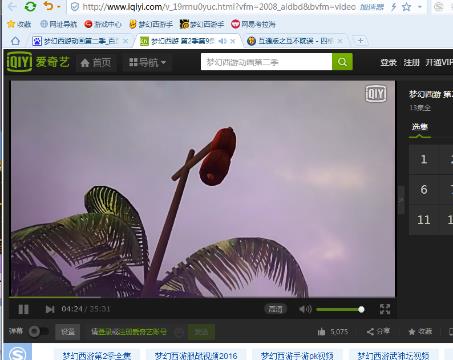Click the video title in sidebar

click(x=431, y=94)
